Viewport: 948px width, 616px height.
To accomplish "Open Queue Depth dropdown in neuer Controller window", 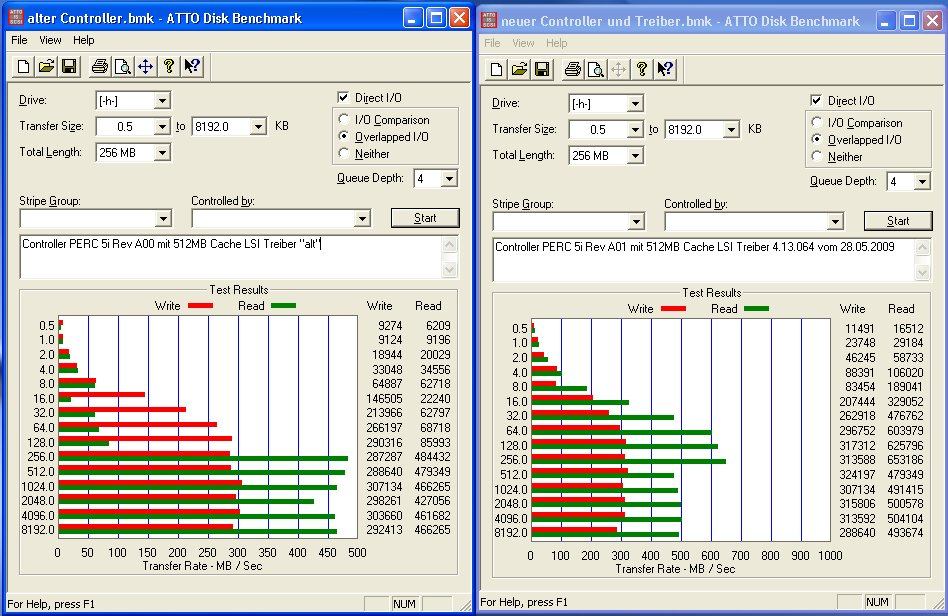I will tap(921, 182).
